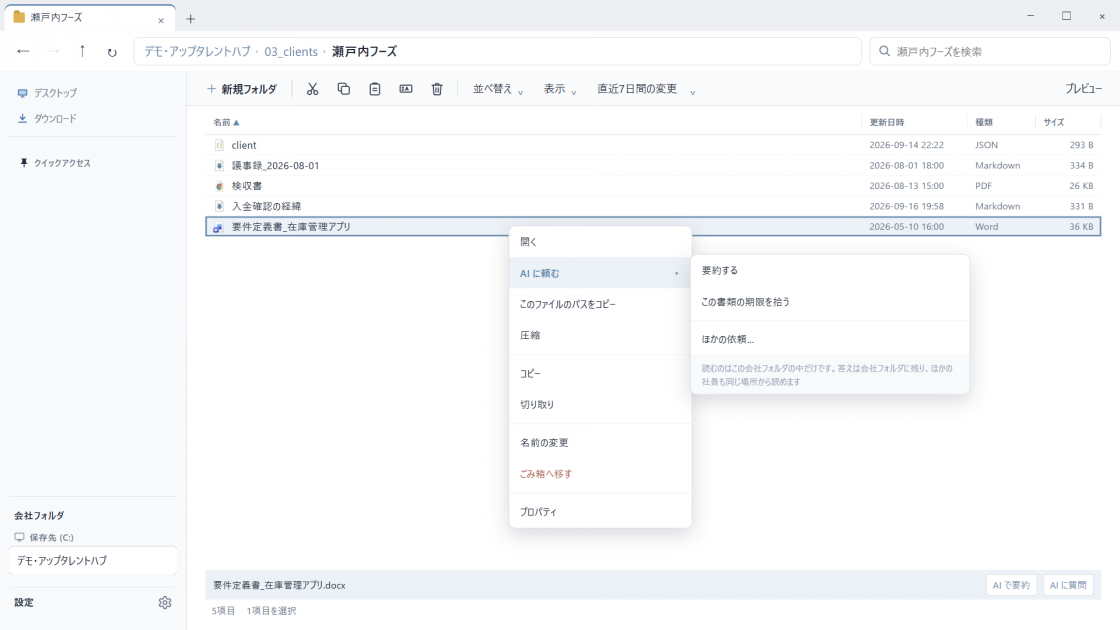Click the 設定 label in the sidebar

(x=24, y=603)
